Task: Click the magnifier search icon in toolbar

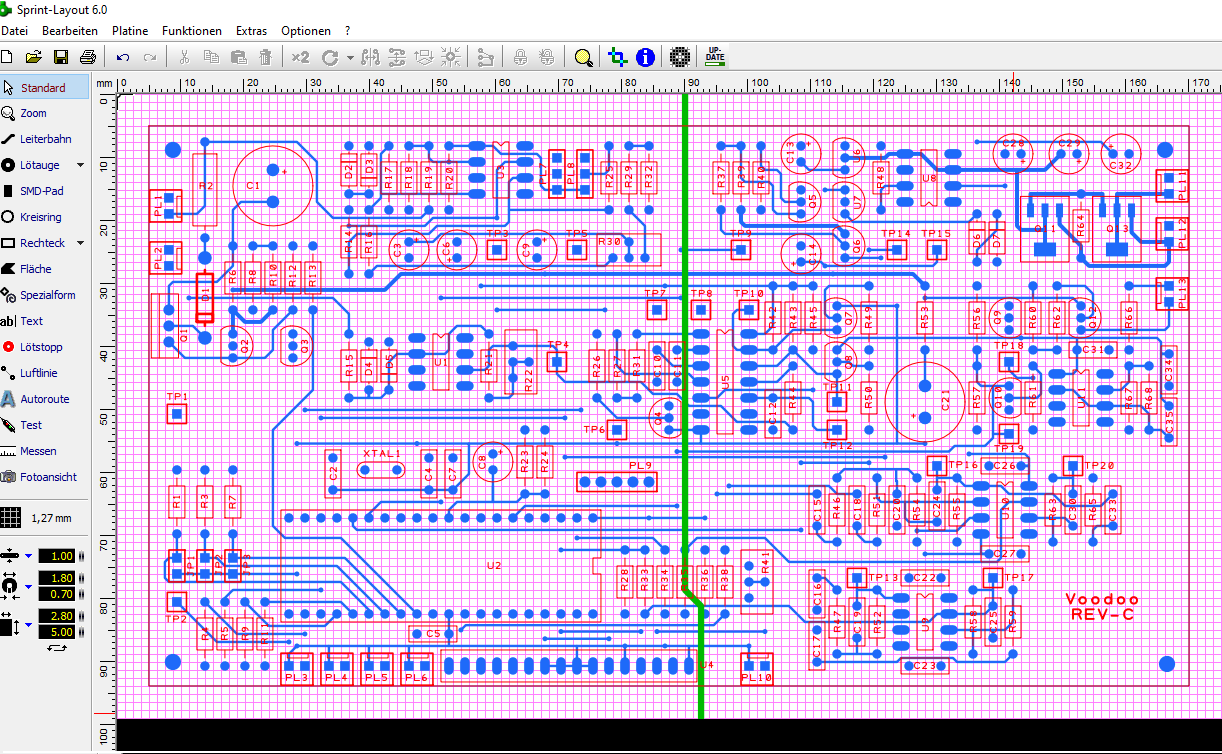Action: [584, 57]
